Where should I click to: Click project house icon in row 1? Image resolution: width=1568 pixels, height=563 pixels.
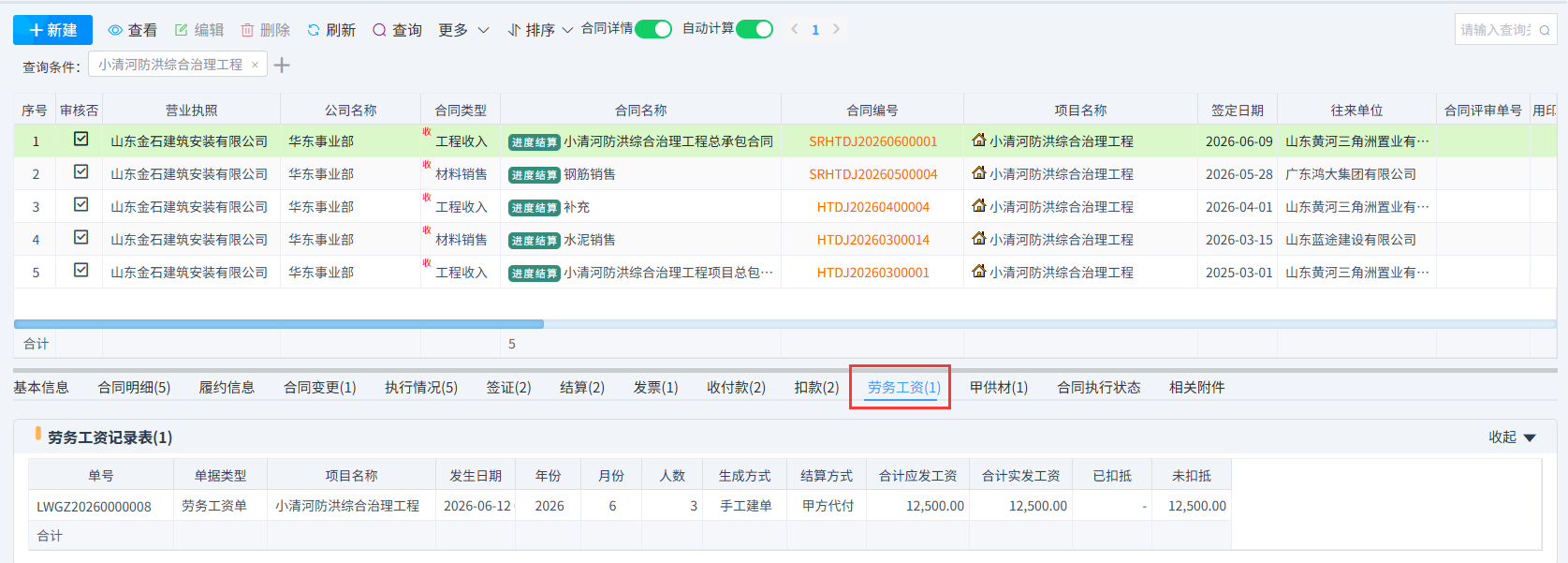point(979,140)
